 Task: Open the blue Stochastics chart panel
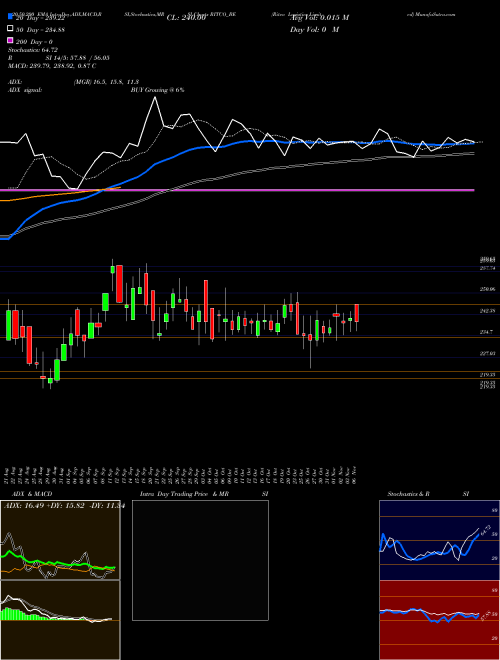point(439,540)
